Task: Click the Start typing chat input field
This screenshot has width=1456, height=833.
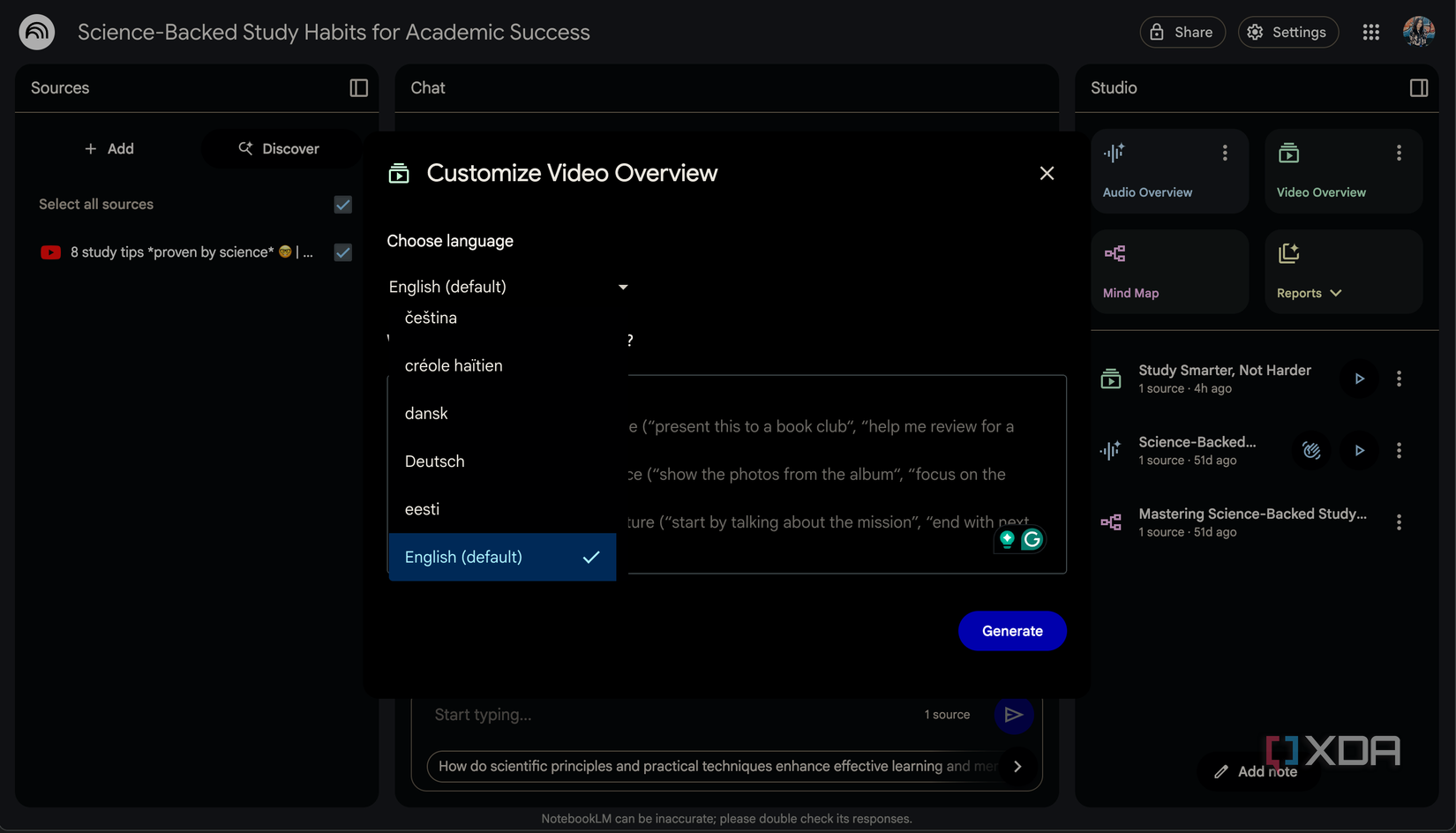Action: (618, 715)
